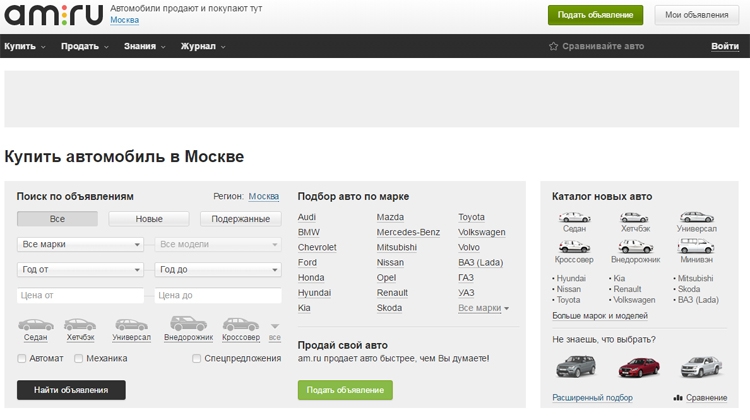
Task: Enable the Автомат checkbox
Action: 22,358
